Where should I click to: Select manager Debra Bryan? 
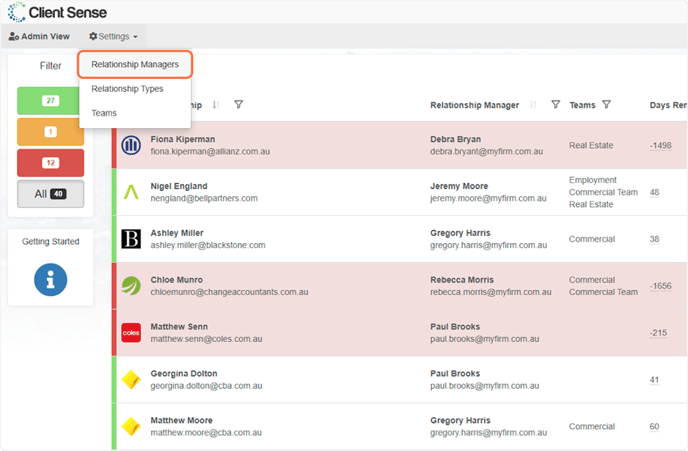[x=455, y=139]
